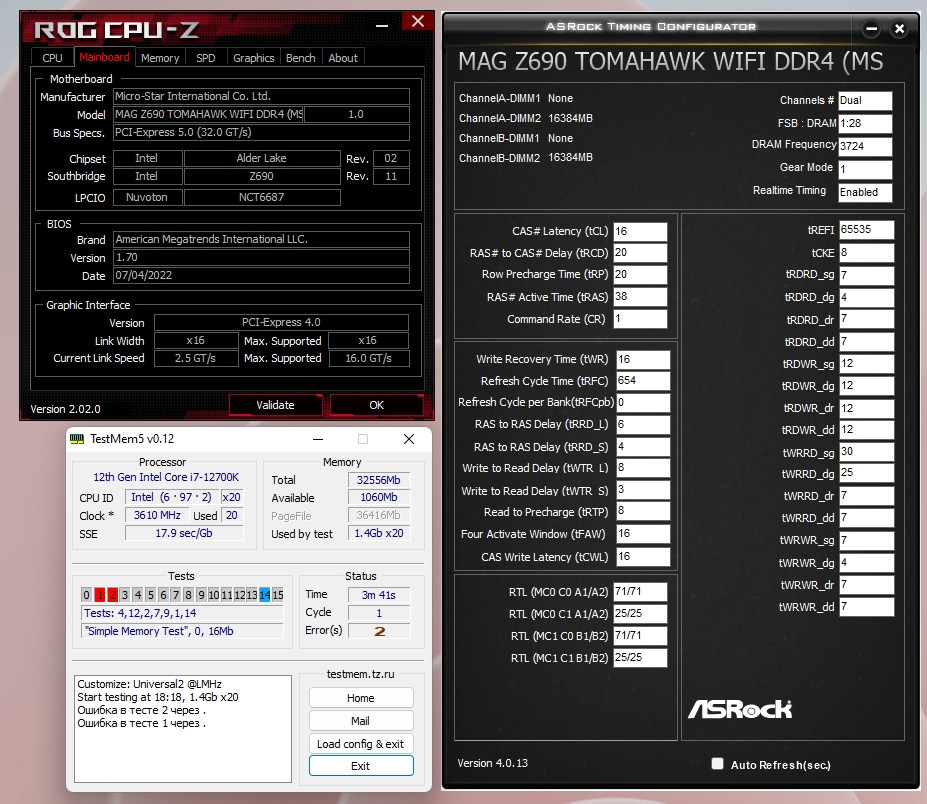Screen dimensions: 927x804
Task: Minimize ASRock Timing Configurator window
Action: click(x=871, y=28)
